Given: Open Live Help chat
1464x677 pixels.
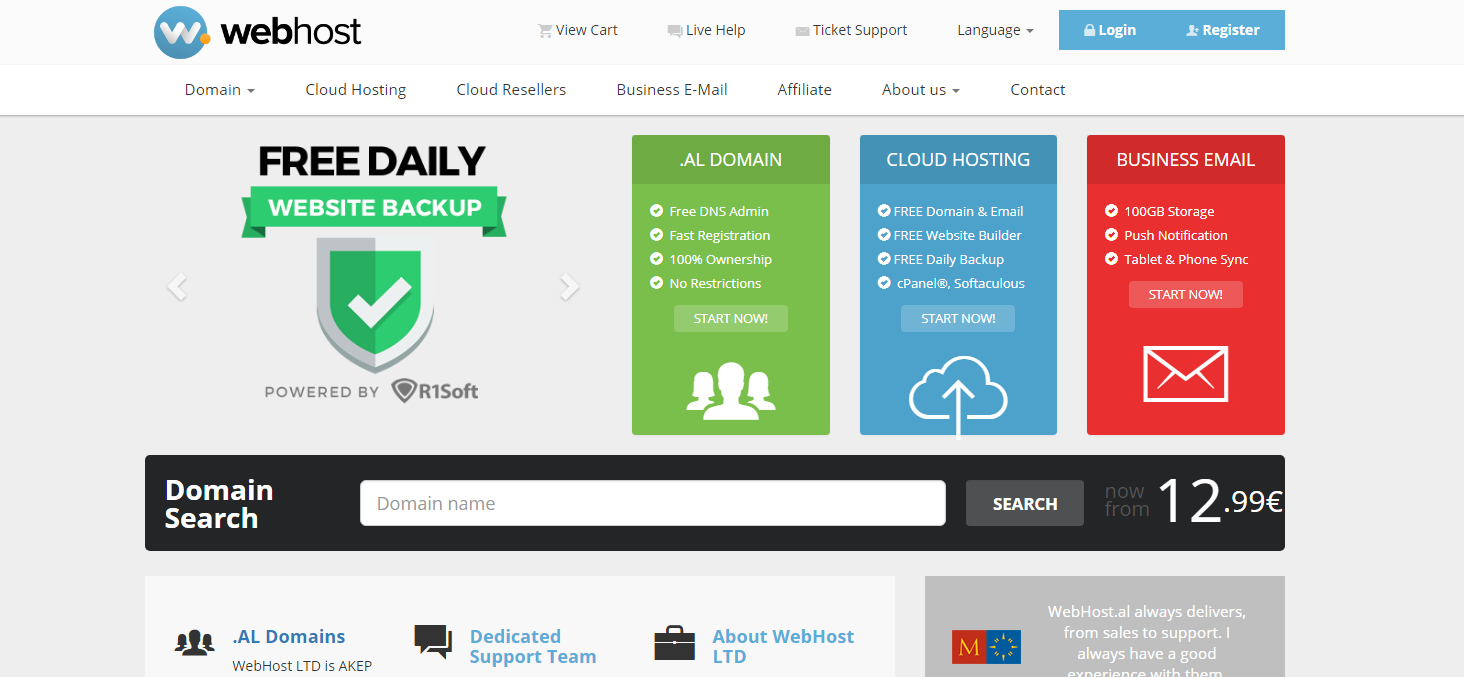Looking at the screenshot, I should pyautogui.click(x=706, y=30).
